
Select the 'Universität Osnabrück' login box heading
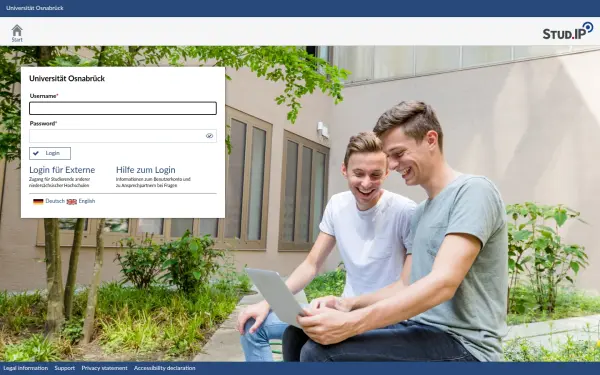tap(67, 78)
